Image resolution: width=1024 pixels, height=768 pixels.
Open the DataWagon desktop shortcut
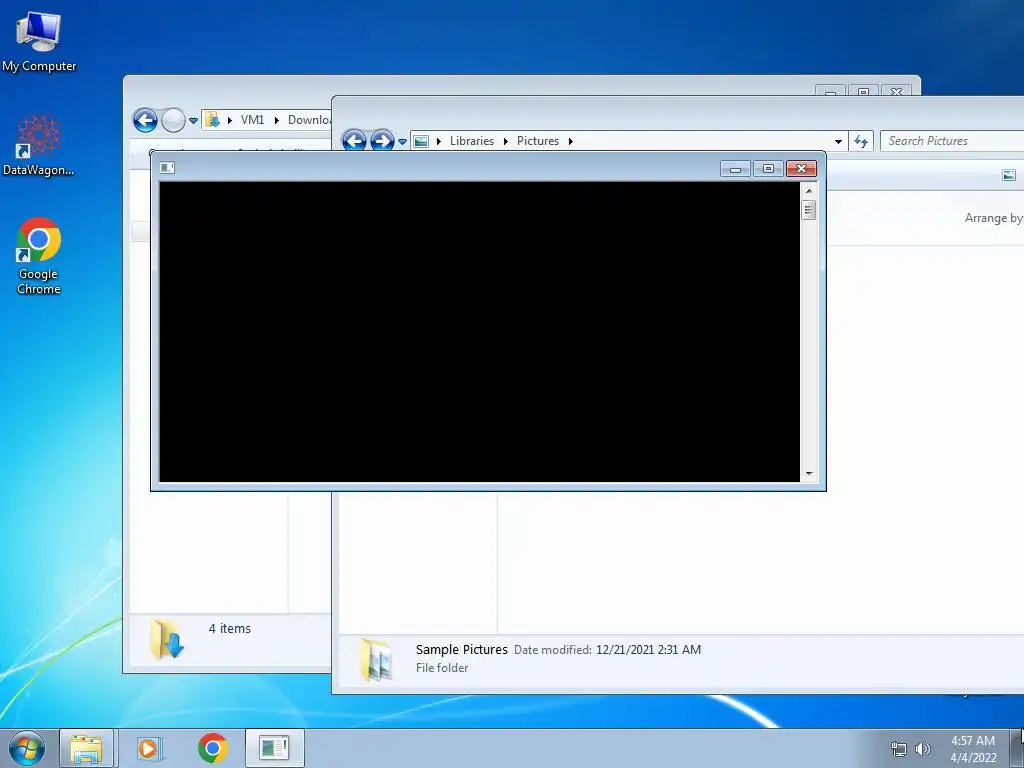(x=39, y=146)
